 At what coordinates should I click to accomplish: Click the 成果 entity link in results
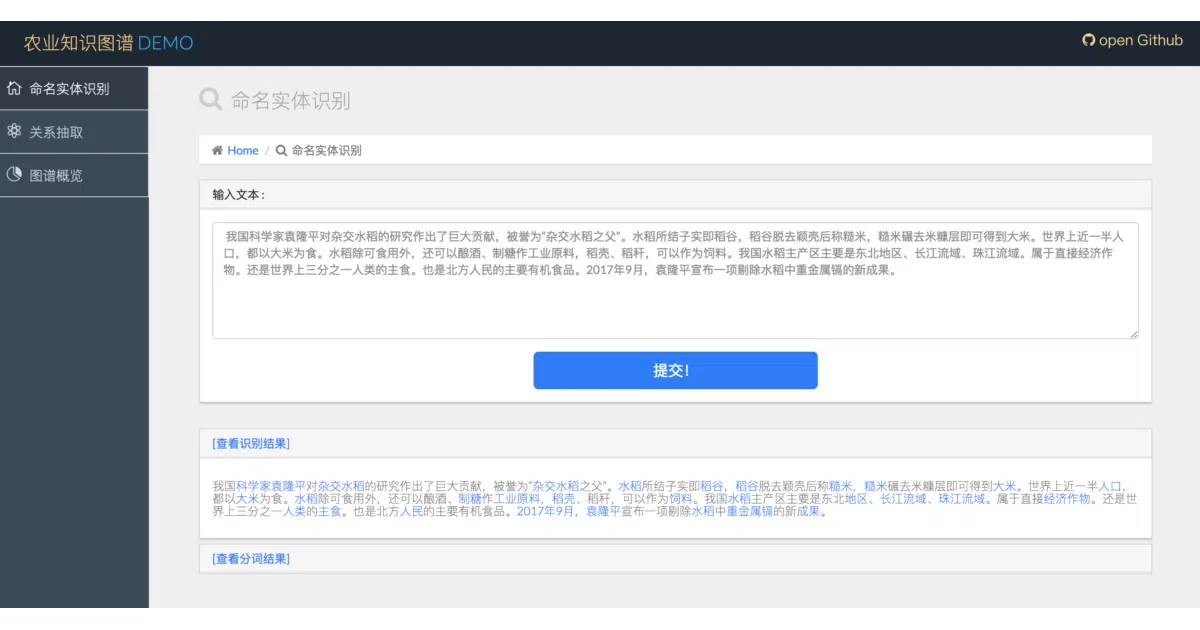tap(809, 511)
